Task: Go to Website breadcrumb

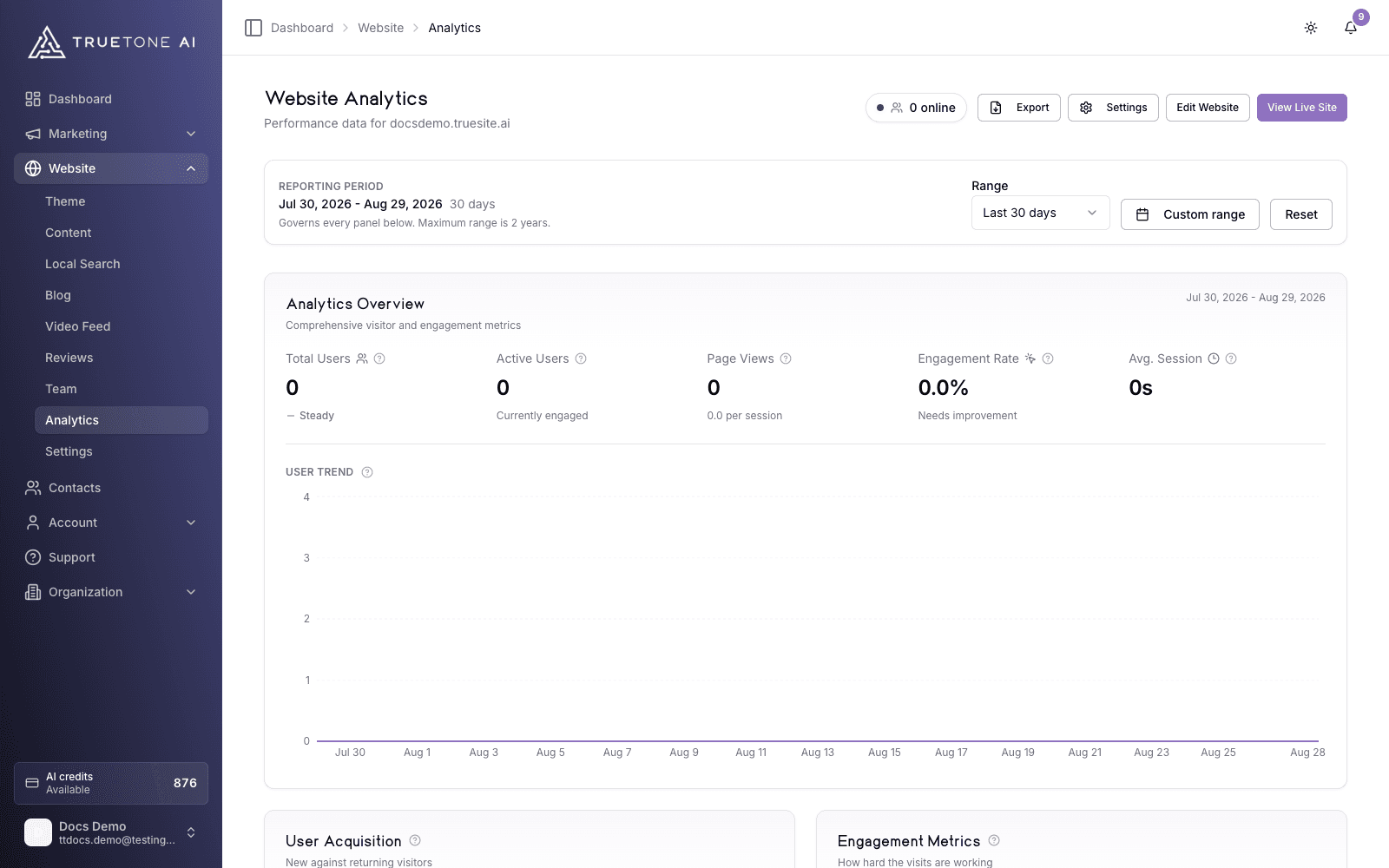Action: click(381, 28)
